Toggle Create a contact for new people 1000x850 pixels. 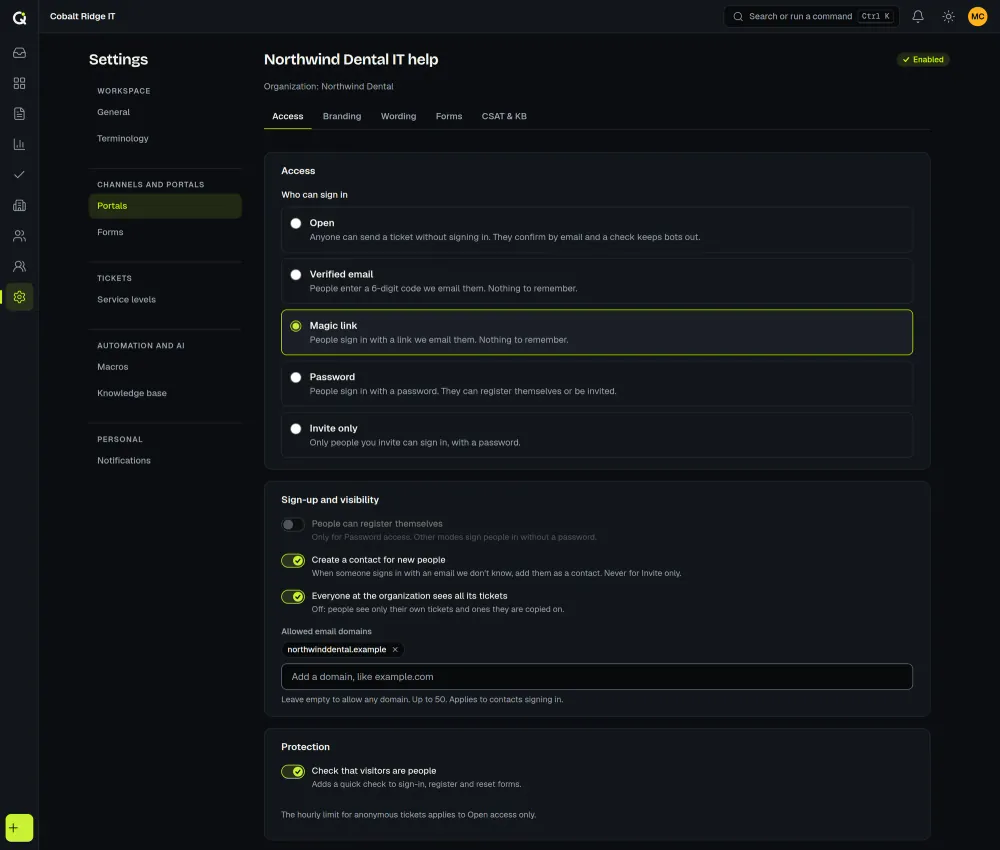[x=293, y=561]
